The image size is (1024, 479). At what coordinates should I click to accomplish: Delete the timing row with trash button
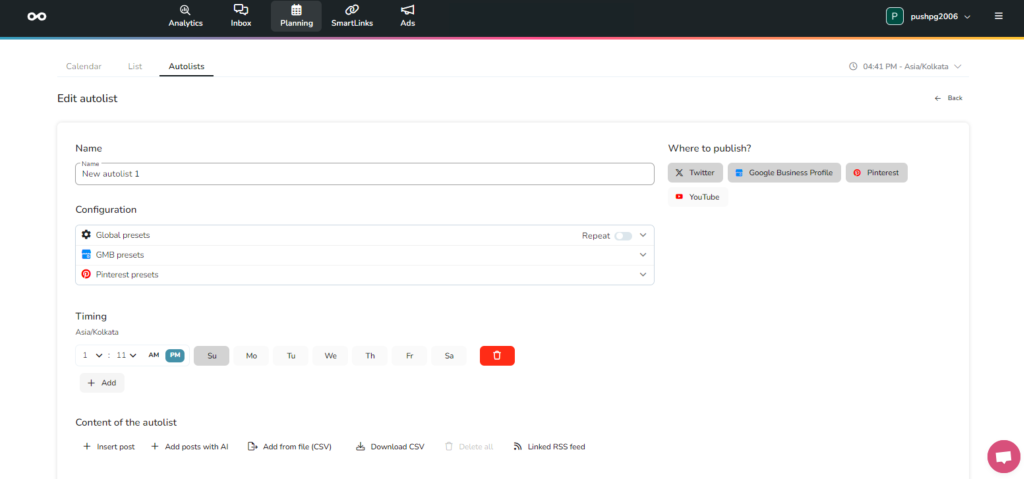coord(497,355)
